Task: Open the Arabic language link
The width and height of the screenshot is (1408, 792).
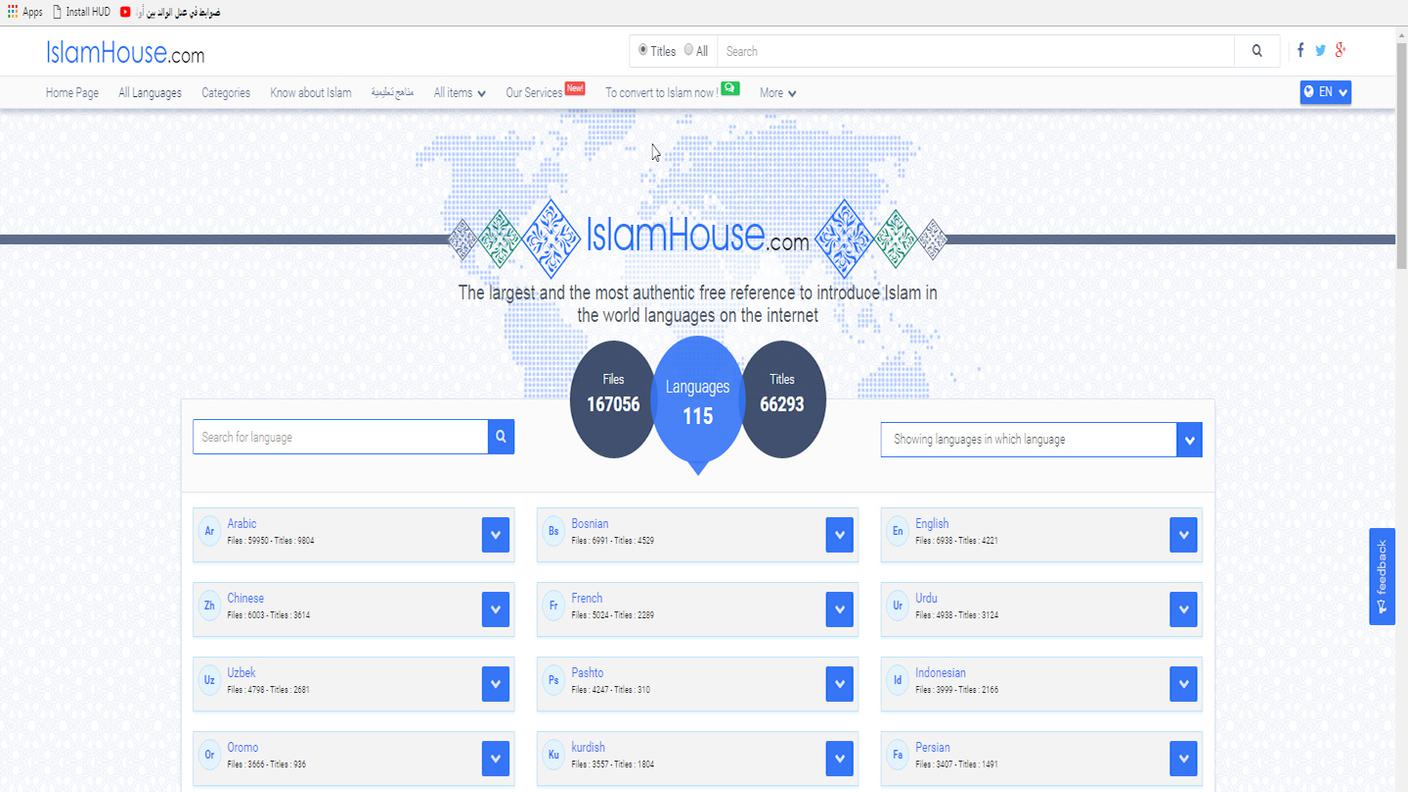Action: click(x=242, y=523)
